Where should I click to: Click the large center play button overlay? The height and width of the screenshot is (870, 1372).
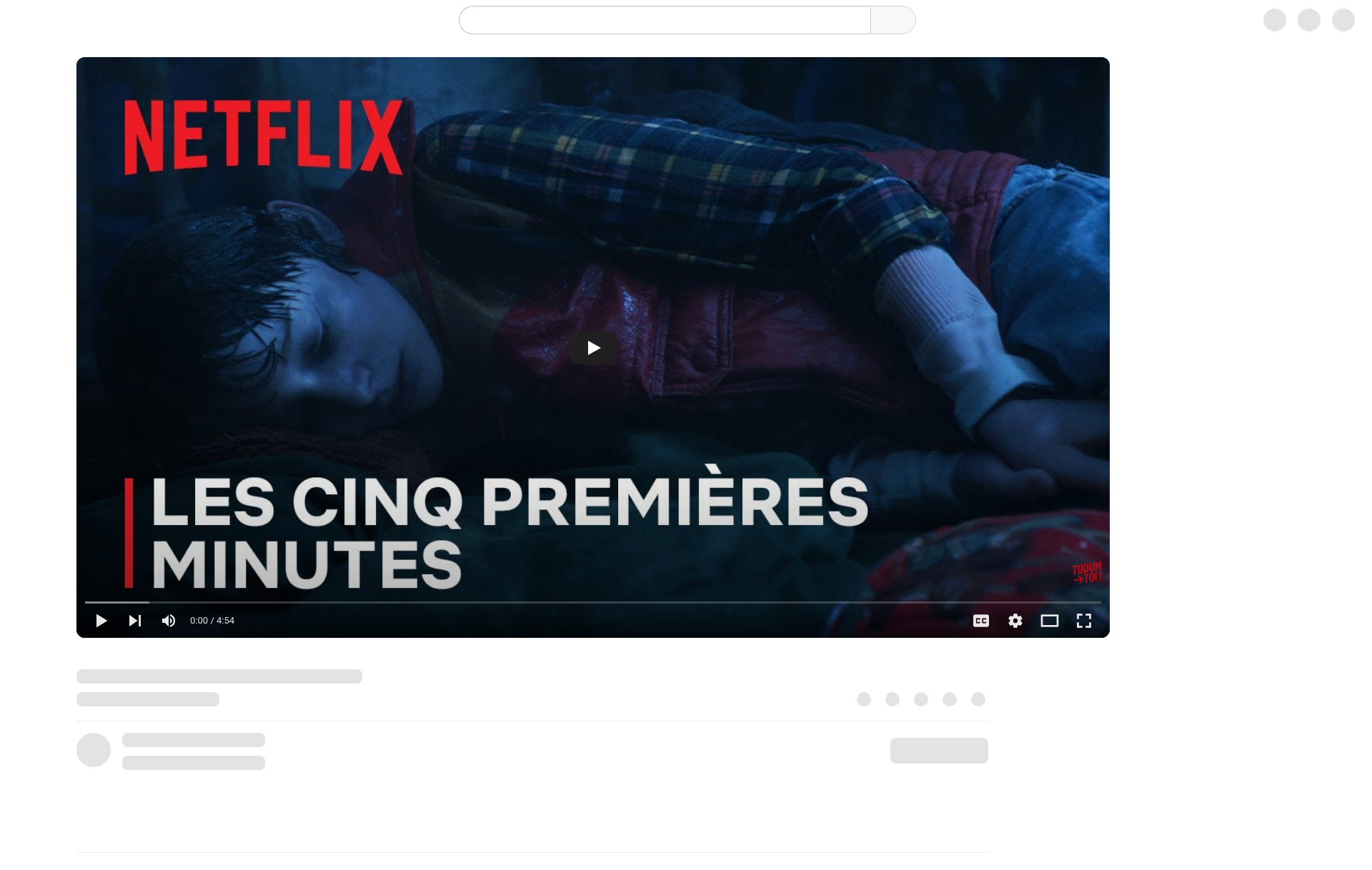pyautogui.click(x=593, y=348)
